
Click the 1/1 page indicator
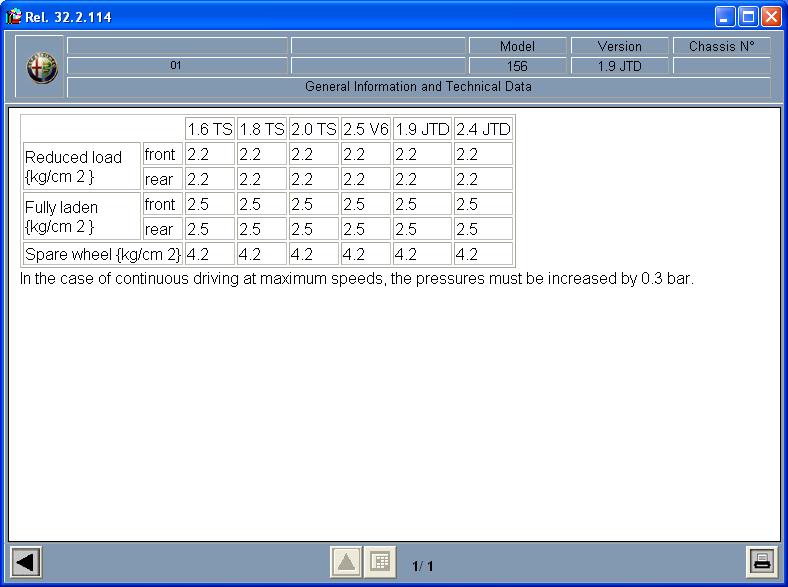coord(423,567)
